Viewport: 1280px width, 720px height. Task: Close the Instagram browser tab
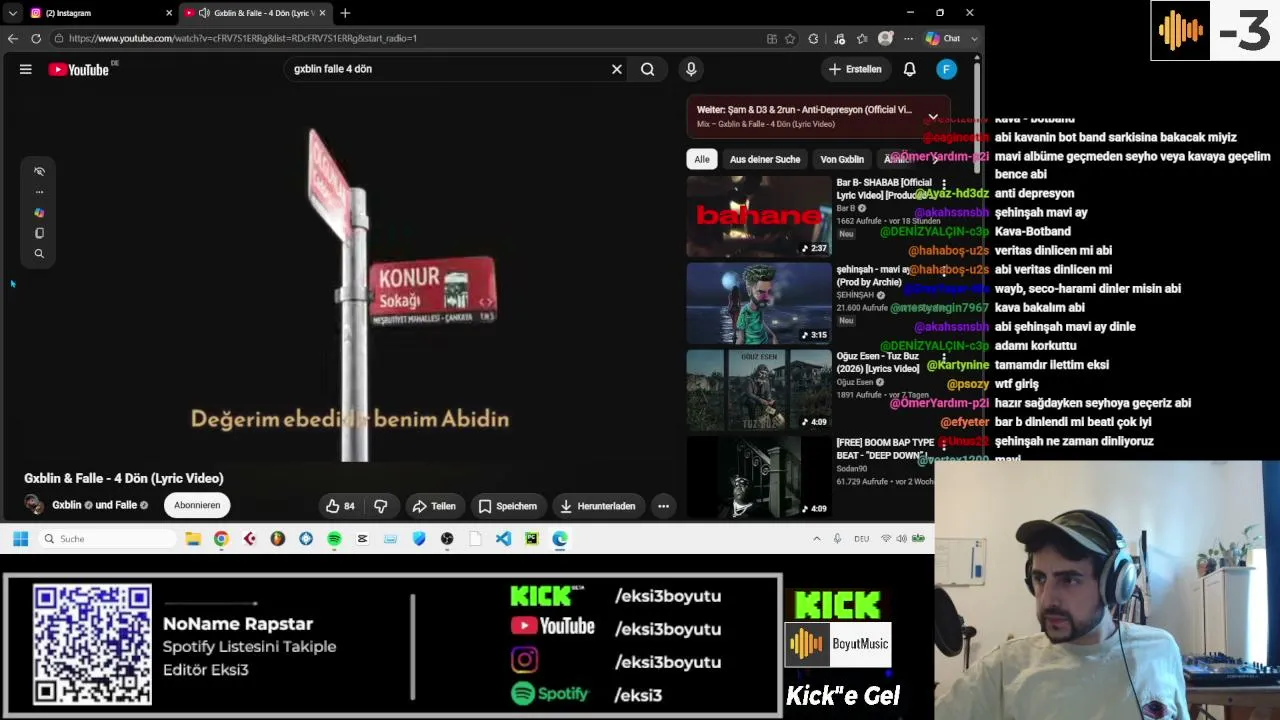coord(168,13)
